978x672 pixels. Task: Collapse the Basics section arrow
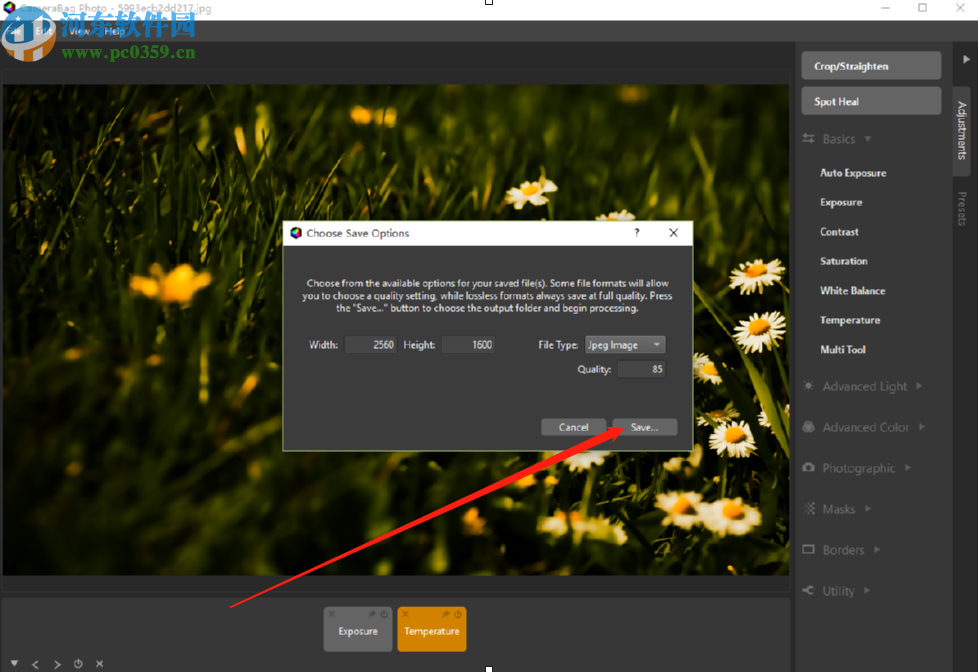[x=868, y=139]
